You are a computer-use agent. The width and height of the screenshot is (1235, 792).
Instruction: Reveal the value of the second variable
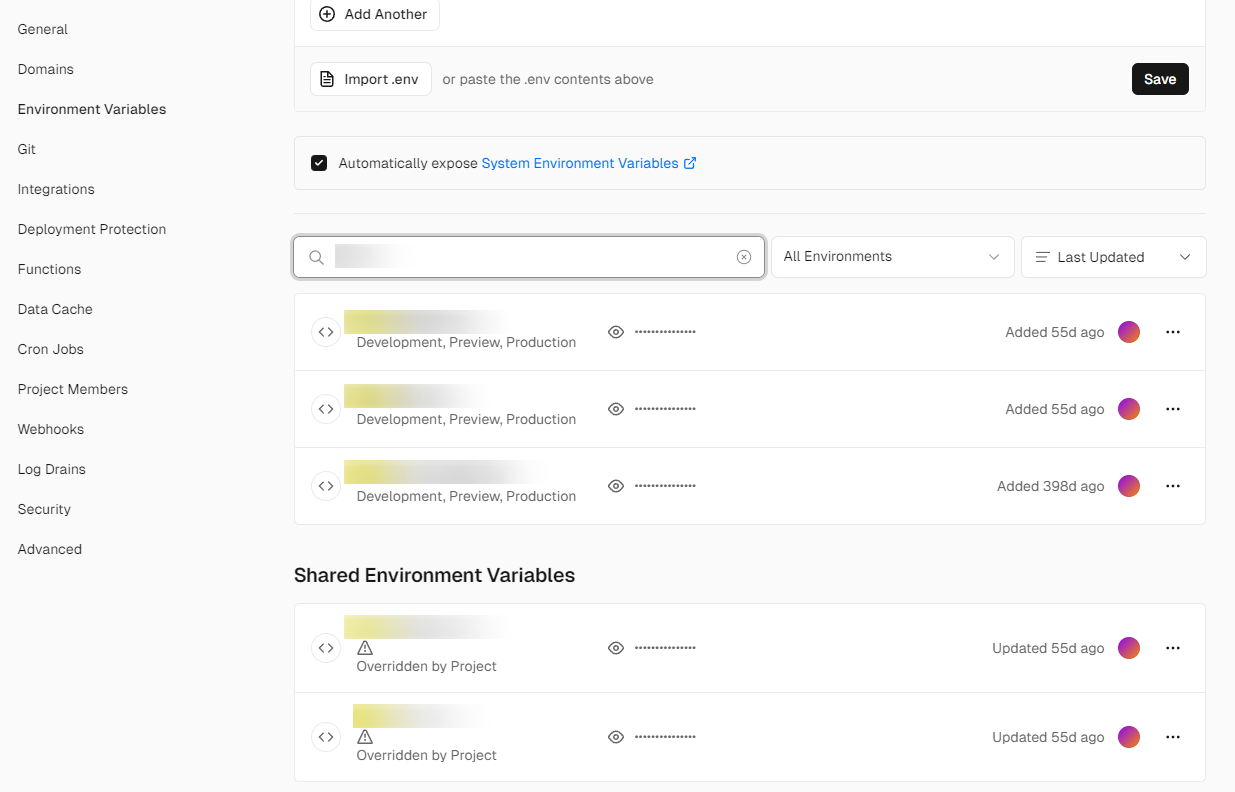point(616,408)
